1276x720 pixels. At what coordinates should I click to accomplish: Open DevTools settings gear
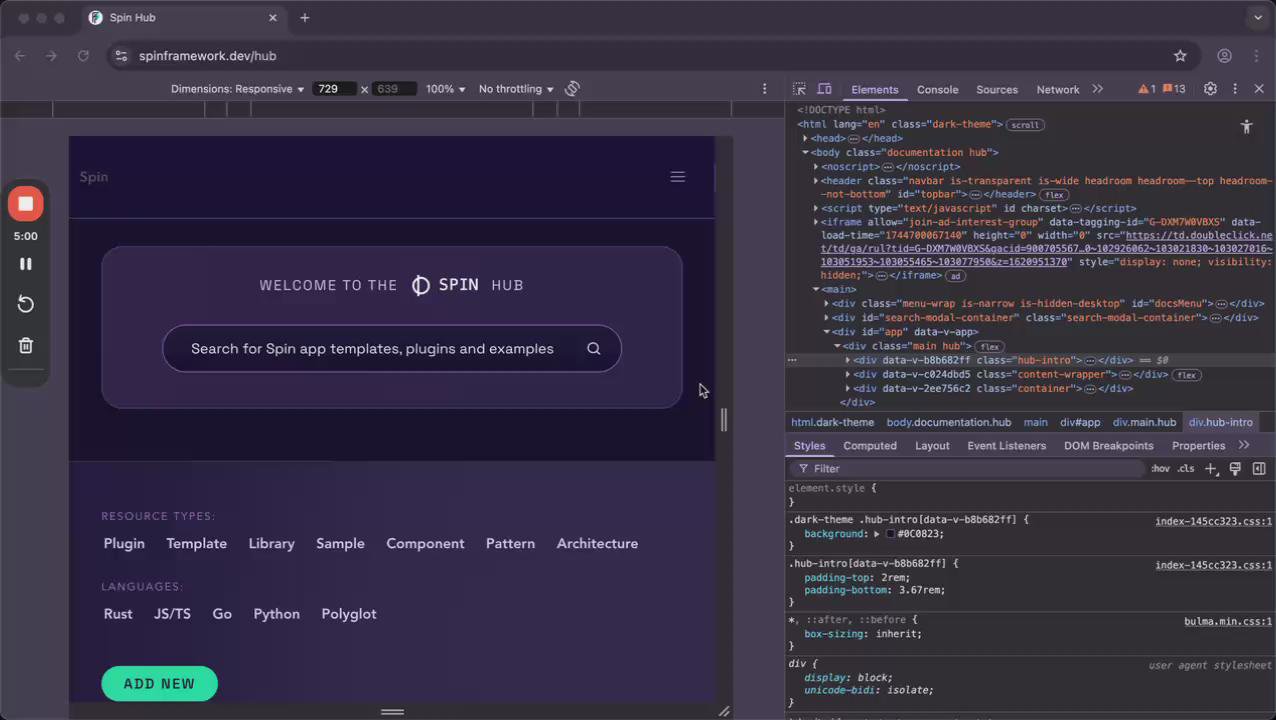1210,89
